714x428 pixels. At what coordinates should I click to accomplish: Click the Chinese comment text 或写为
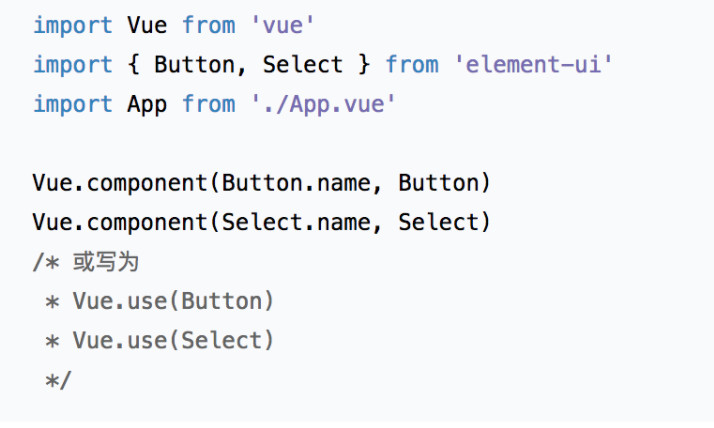[106, 262]
